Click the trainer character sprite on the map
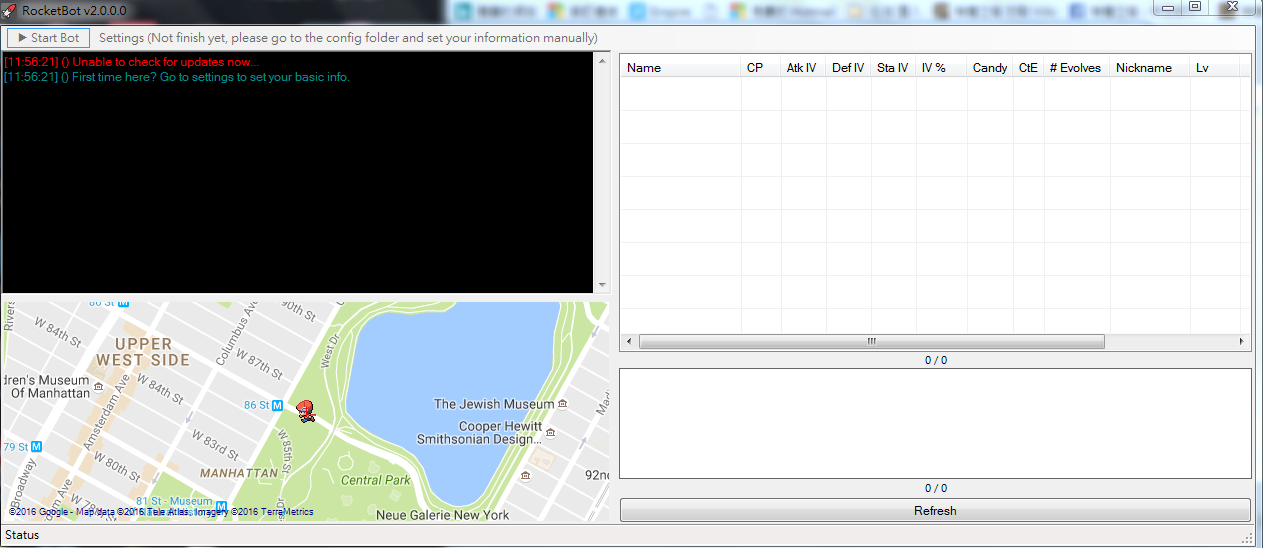 306,410
